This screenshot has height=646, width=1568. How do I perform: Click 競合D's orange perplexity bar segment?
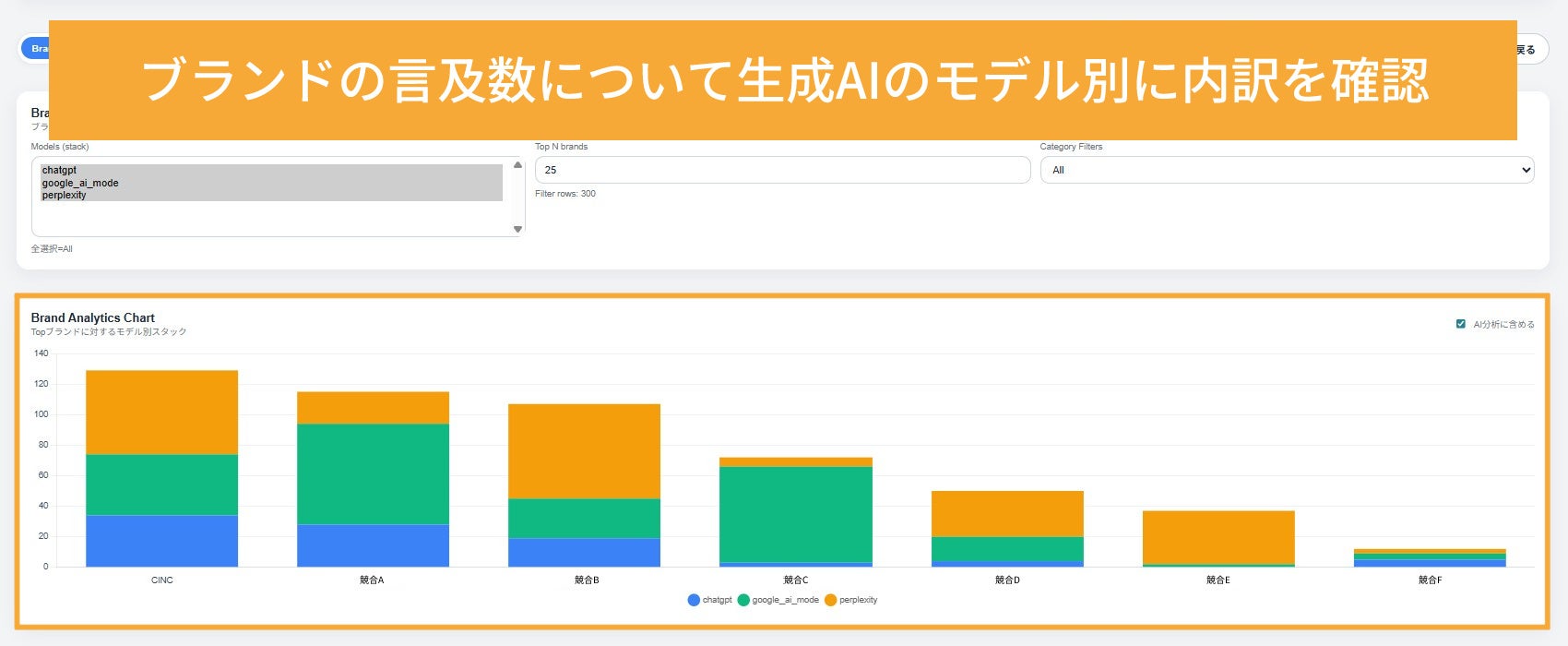click(1007, 514)
